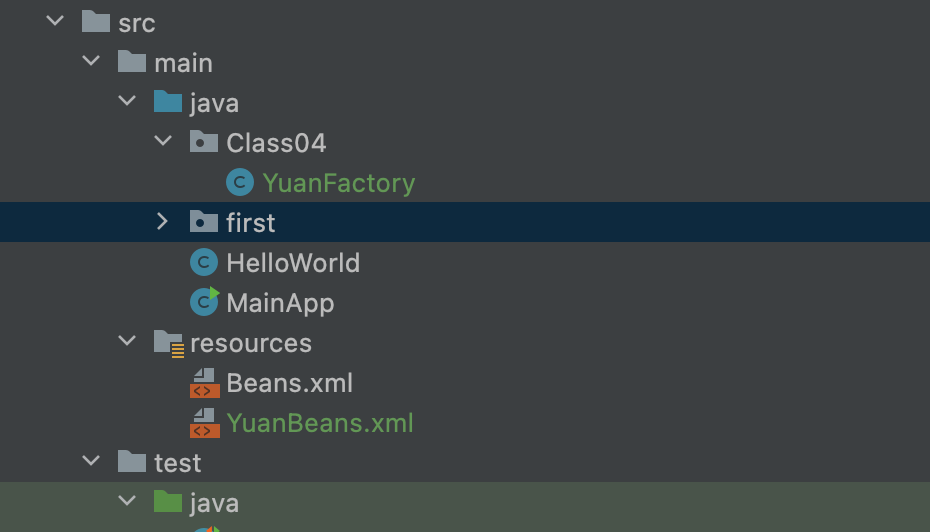
Task: Collapse the blue java source folder chevron
Action: coord(127,101)
